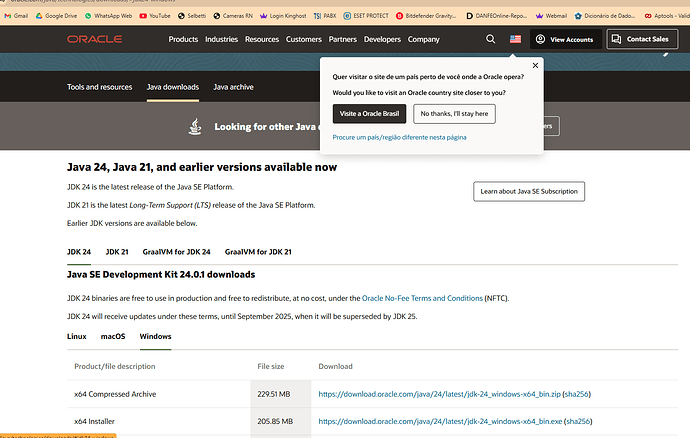
Task: Open the Selbetti bookmark
Action: coord(192,16)
